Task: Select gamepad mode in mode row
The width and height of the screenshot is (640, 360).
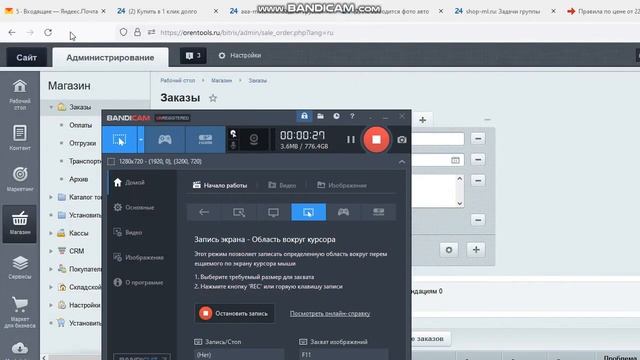Action: tap(343, 212)
